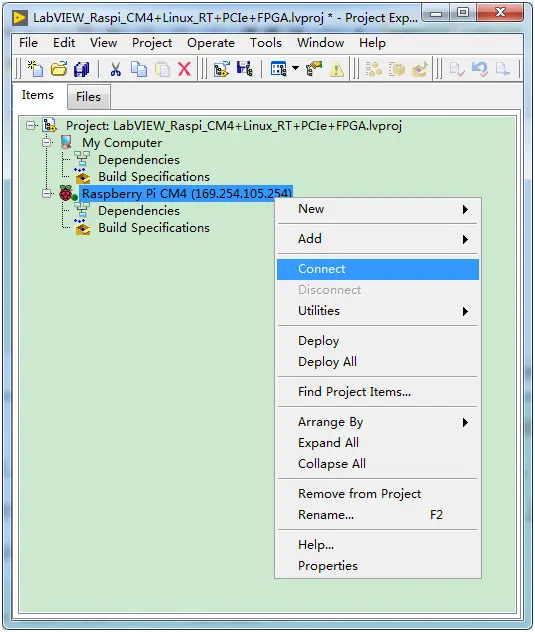Switch to the Files tab
The height and width of the screenshot is (632, 535).
pos(88,97)
